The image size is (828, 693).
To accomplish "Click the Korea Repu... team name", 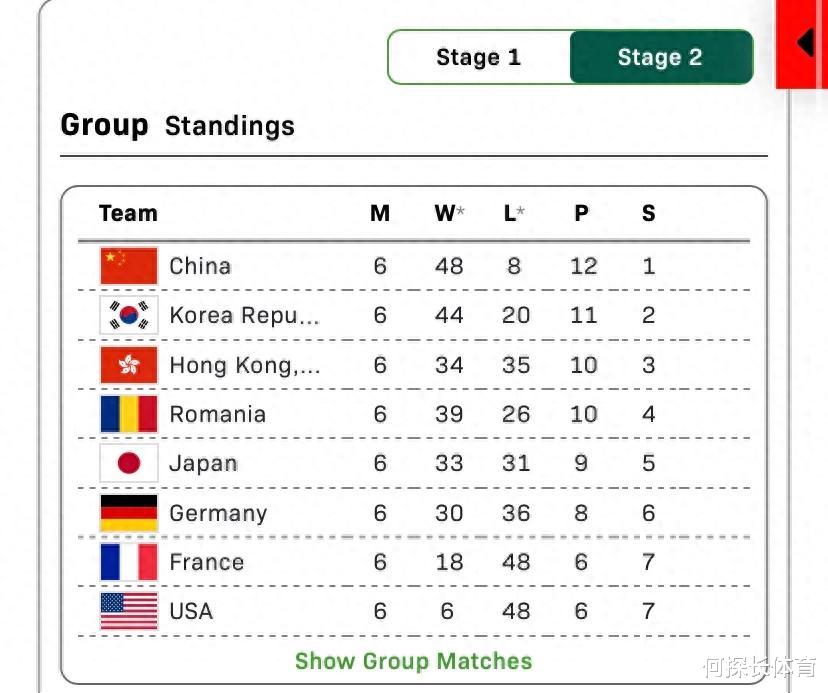I will 244,315.
